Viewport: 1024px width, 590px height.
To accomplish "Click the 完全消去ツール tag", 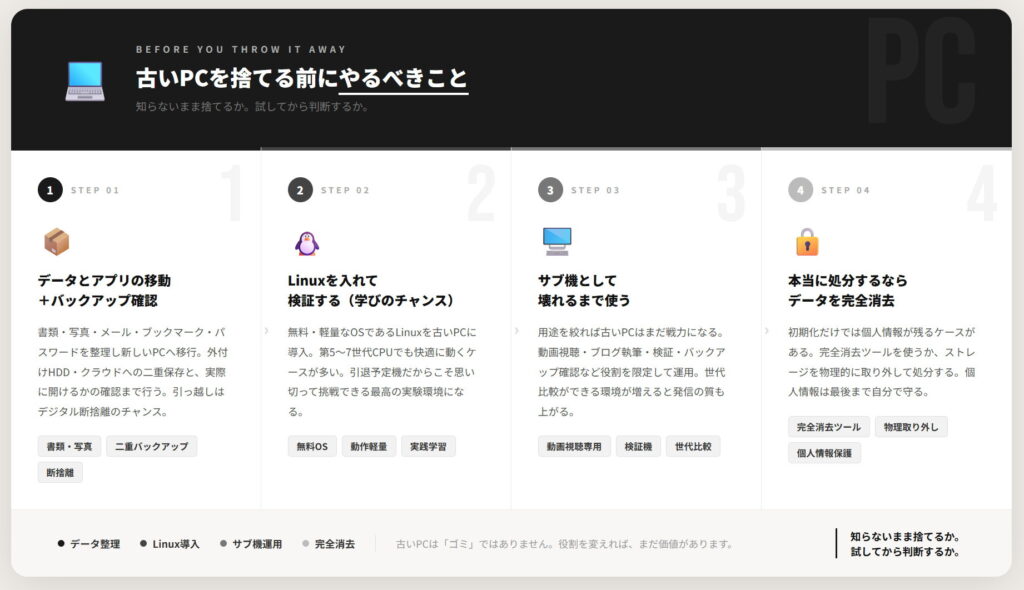I will (x=828, y=427).
